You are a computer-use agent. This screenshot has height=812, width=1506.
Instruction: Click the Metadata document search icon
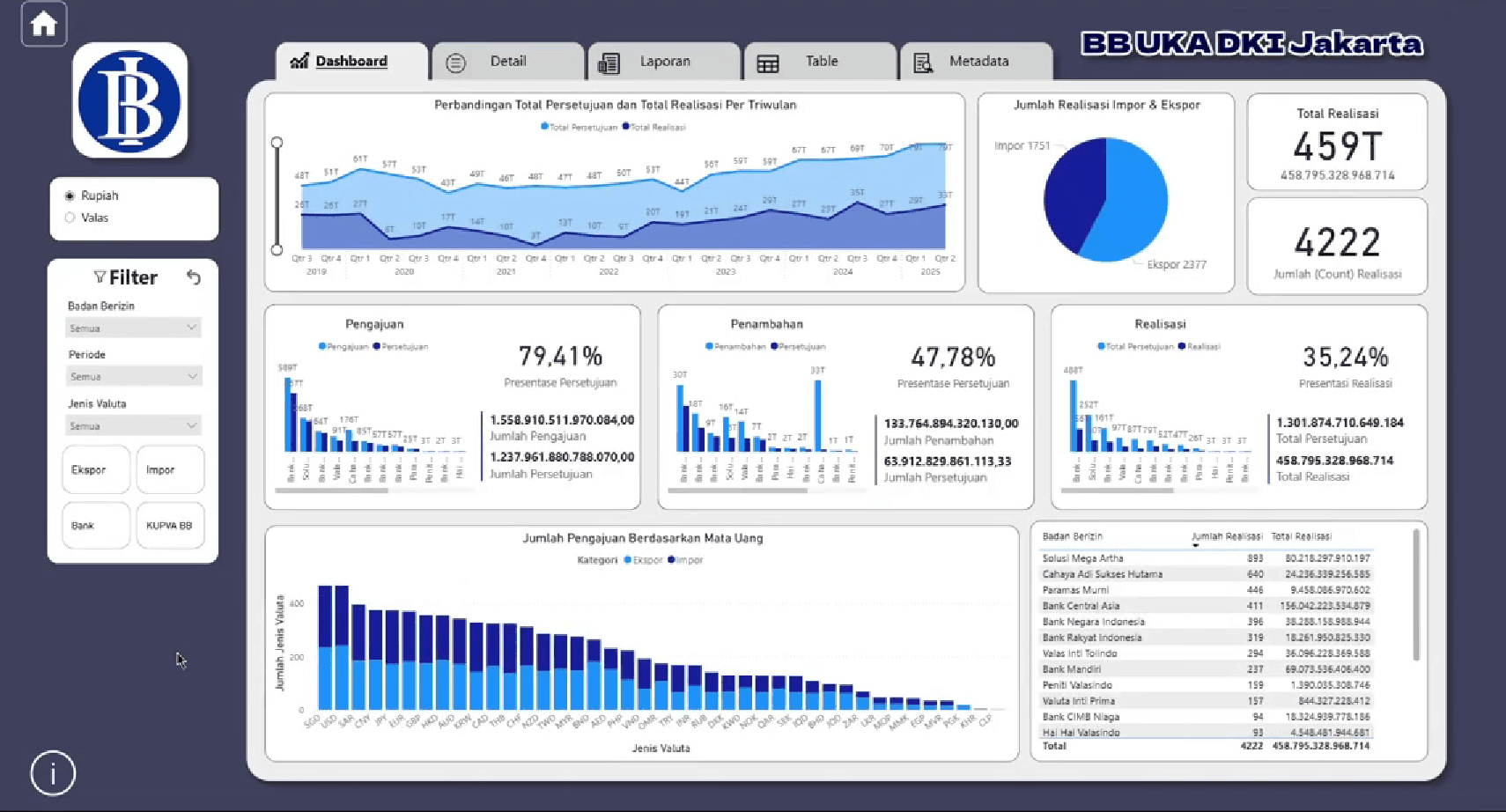(x=923, y=62)
